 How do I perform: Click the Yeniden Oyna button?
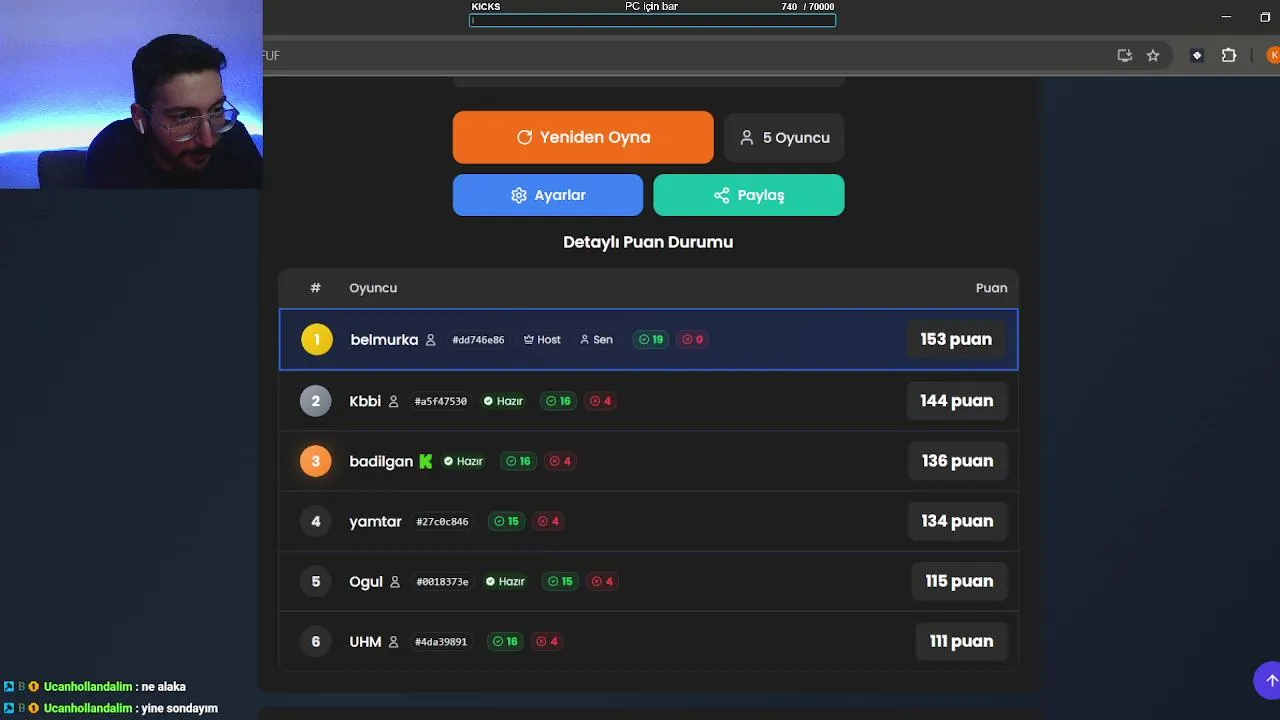pos(583,137)
